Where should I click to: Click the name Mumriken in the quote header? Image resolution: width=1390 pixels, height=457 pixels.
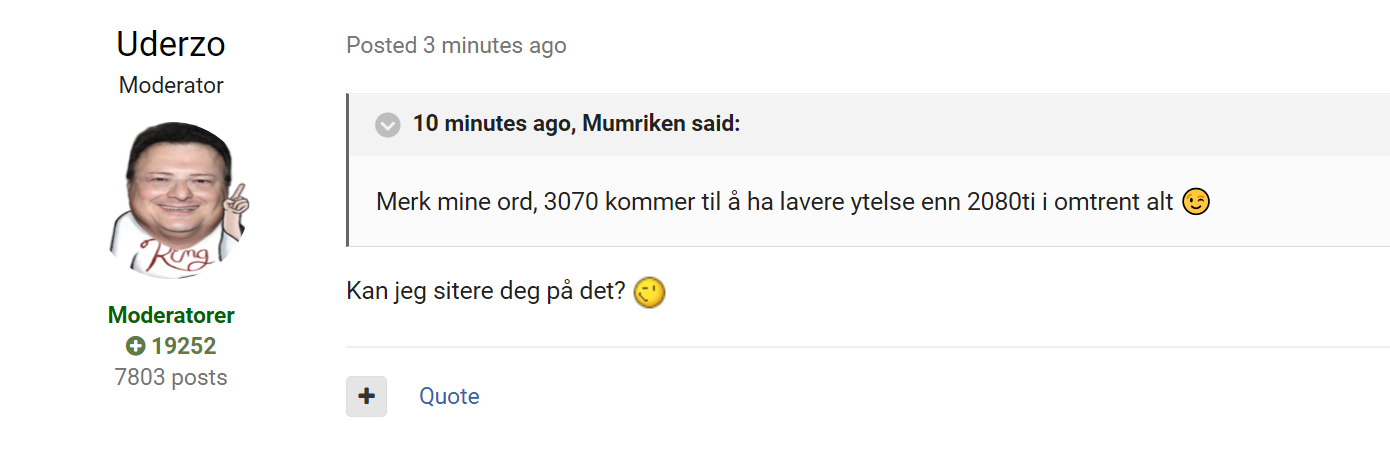[628, 124]
